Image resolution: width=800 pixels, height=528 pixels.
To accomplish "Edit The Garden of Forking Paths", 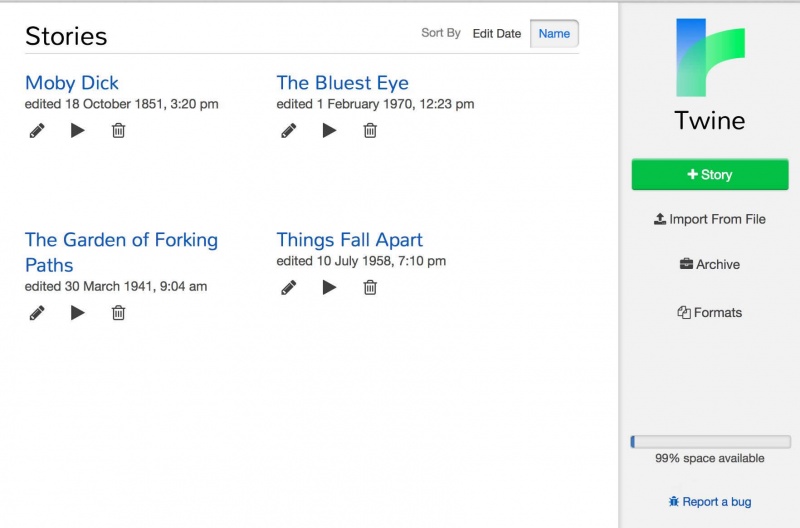I will click(x=37, y=313).
